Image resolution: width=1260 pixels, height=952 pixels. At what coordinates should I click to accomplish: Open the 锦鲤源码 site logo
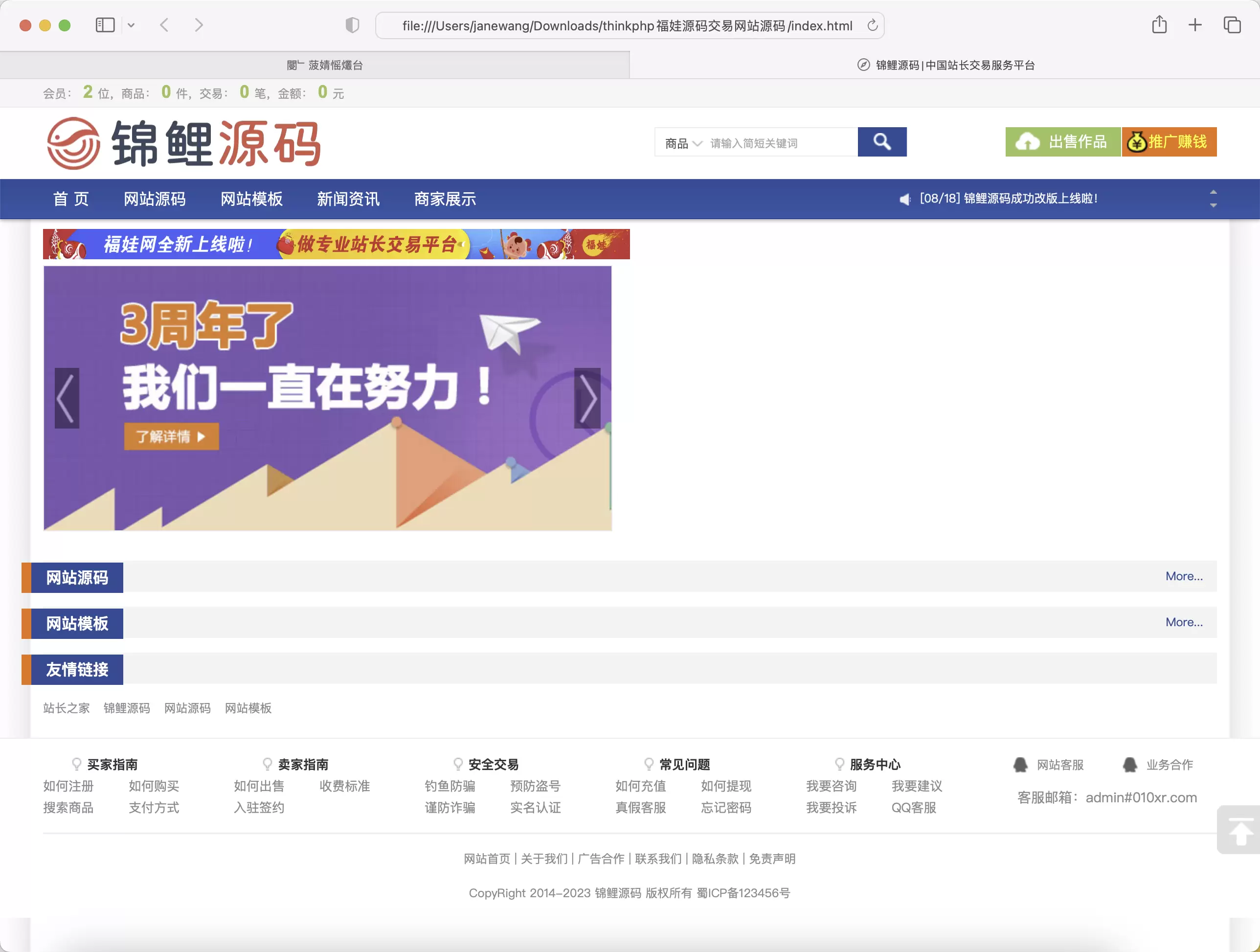tap(183, 143)
